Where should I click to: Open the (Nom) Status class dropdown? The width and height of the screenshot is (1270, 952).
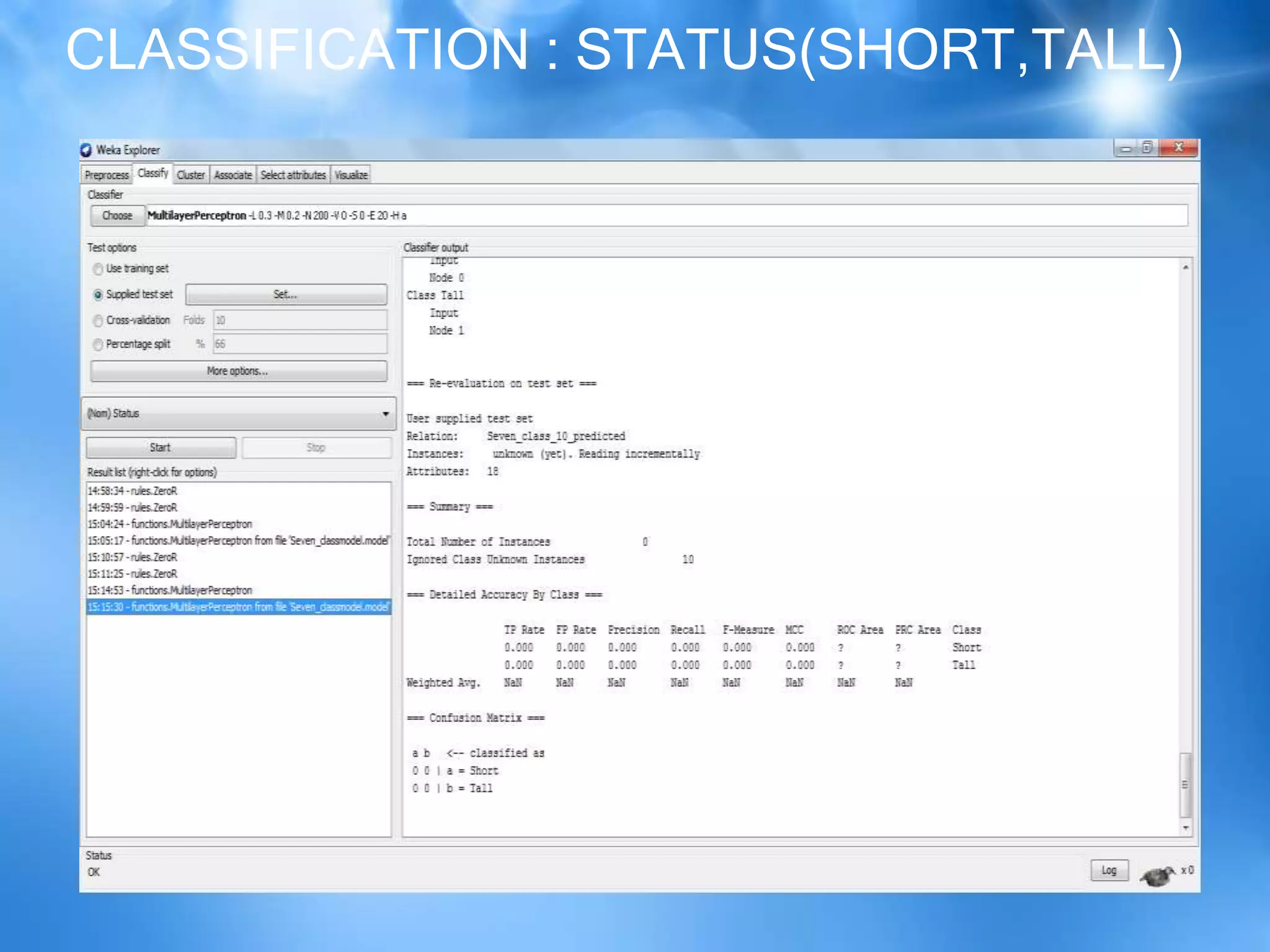239,413
